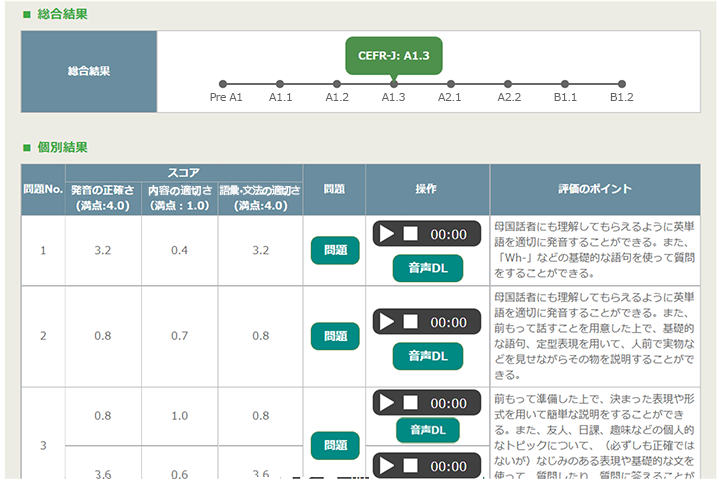Stop the first audio playback for question 3
Screen dimensions: 721x483
pos(410,402)
